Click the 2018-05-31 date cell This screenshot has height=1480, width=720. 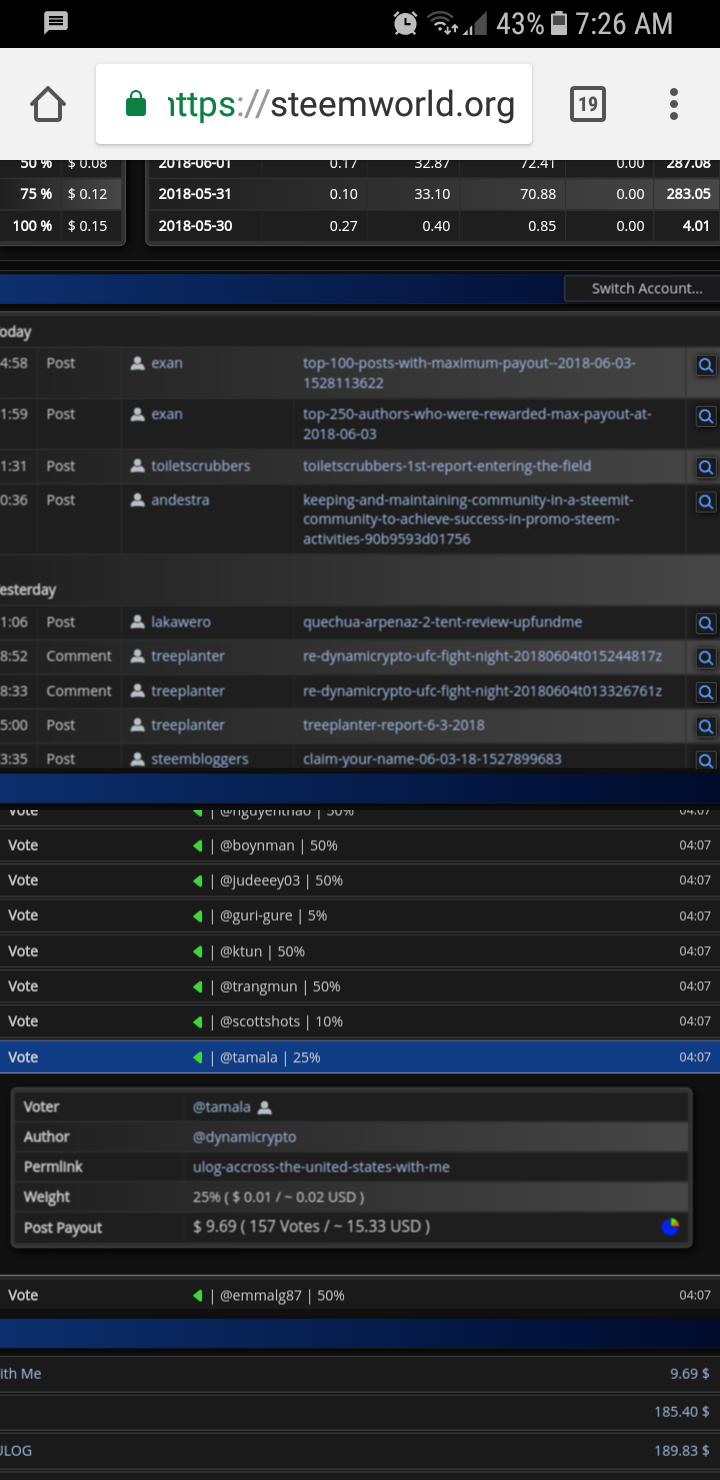point(195,194)
